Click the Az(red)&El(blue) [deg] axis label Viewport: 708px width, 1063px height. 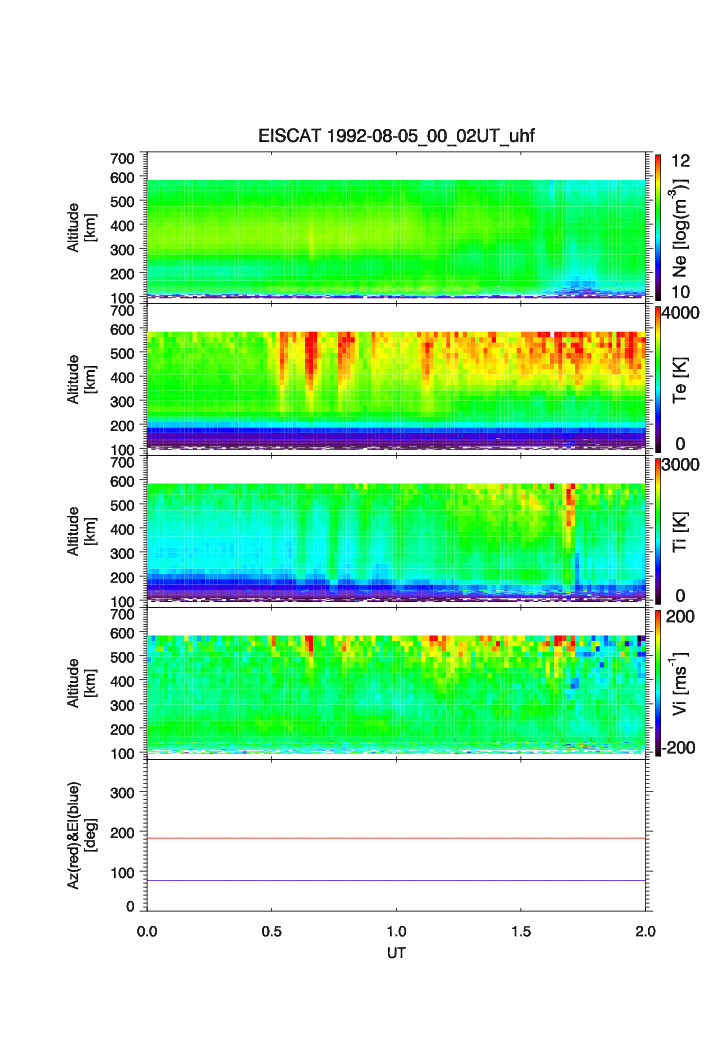click(81, 835)
